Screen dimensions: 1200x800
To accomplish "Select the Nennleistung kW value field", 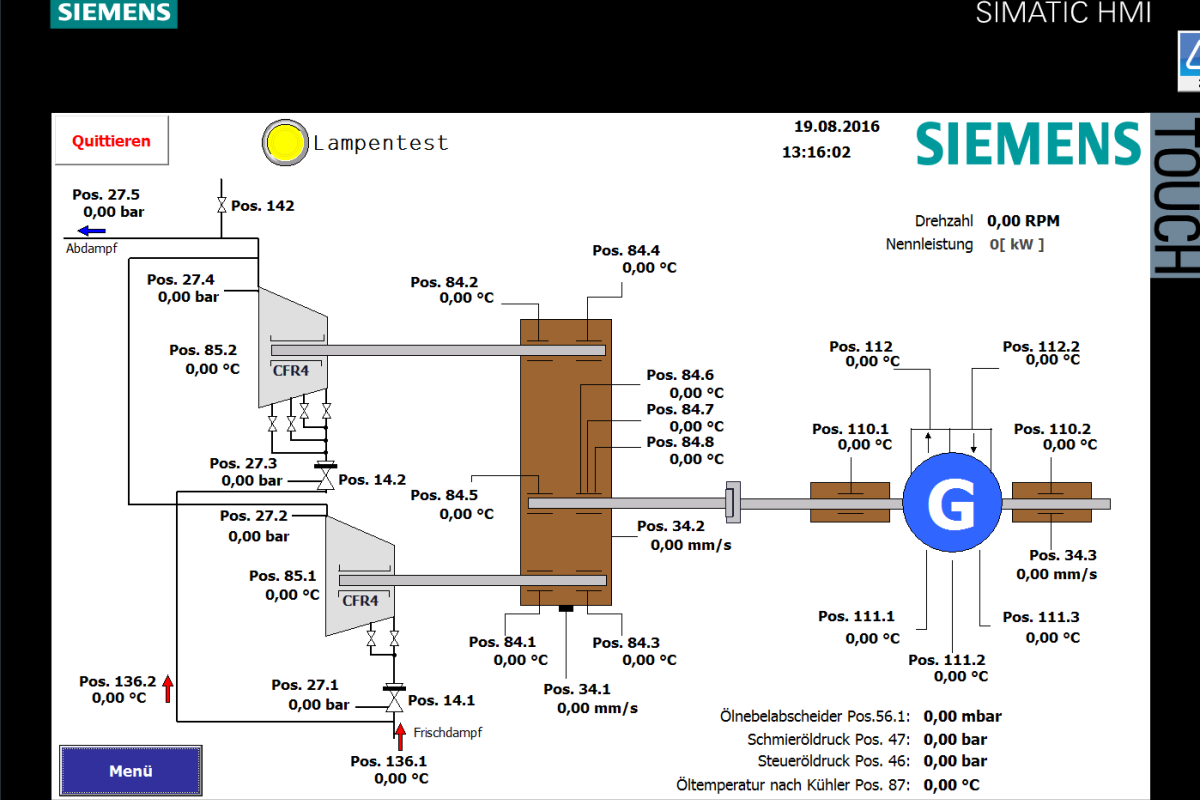I will pyautogui.click(x=1016, y=244).
